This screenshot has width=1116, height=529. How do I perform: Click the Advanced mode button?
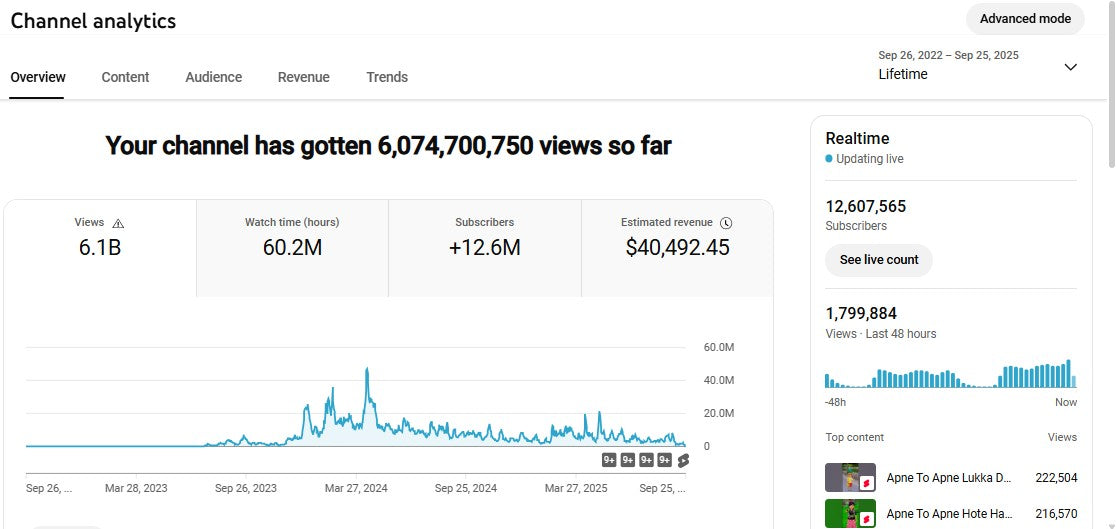(x=1025, y=19)
